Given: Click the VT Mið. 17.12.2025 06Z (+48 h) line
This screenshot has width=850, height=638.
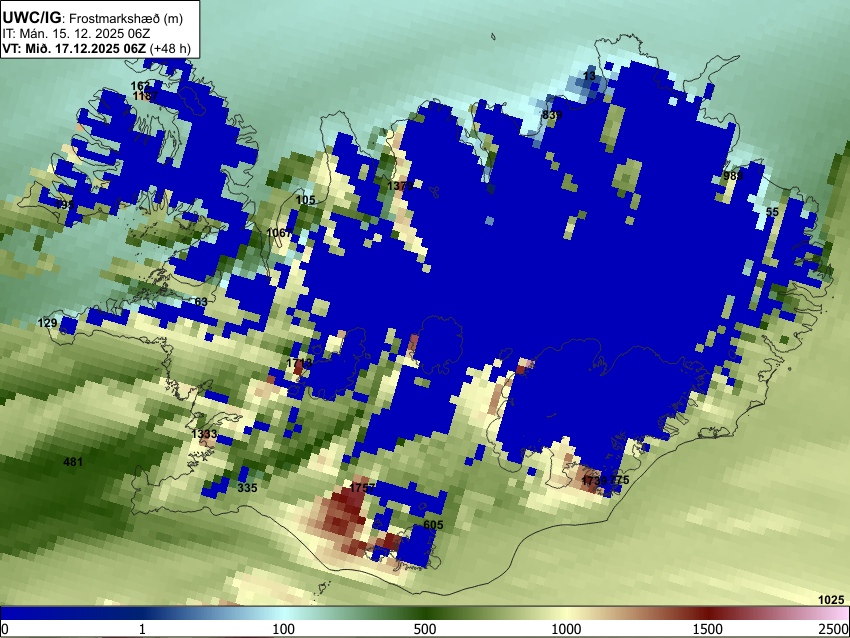Looking at the screenshot, I should coord(96,48).
